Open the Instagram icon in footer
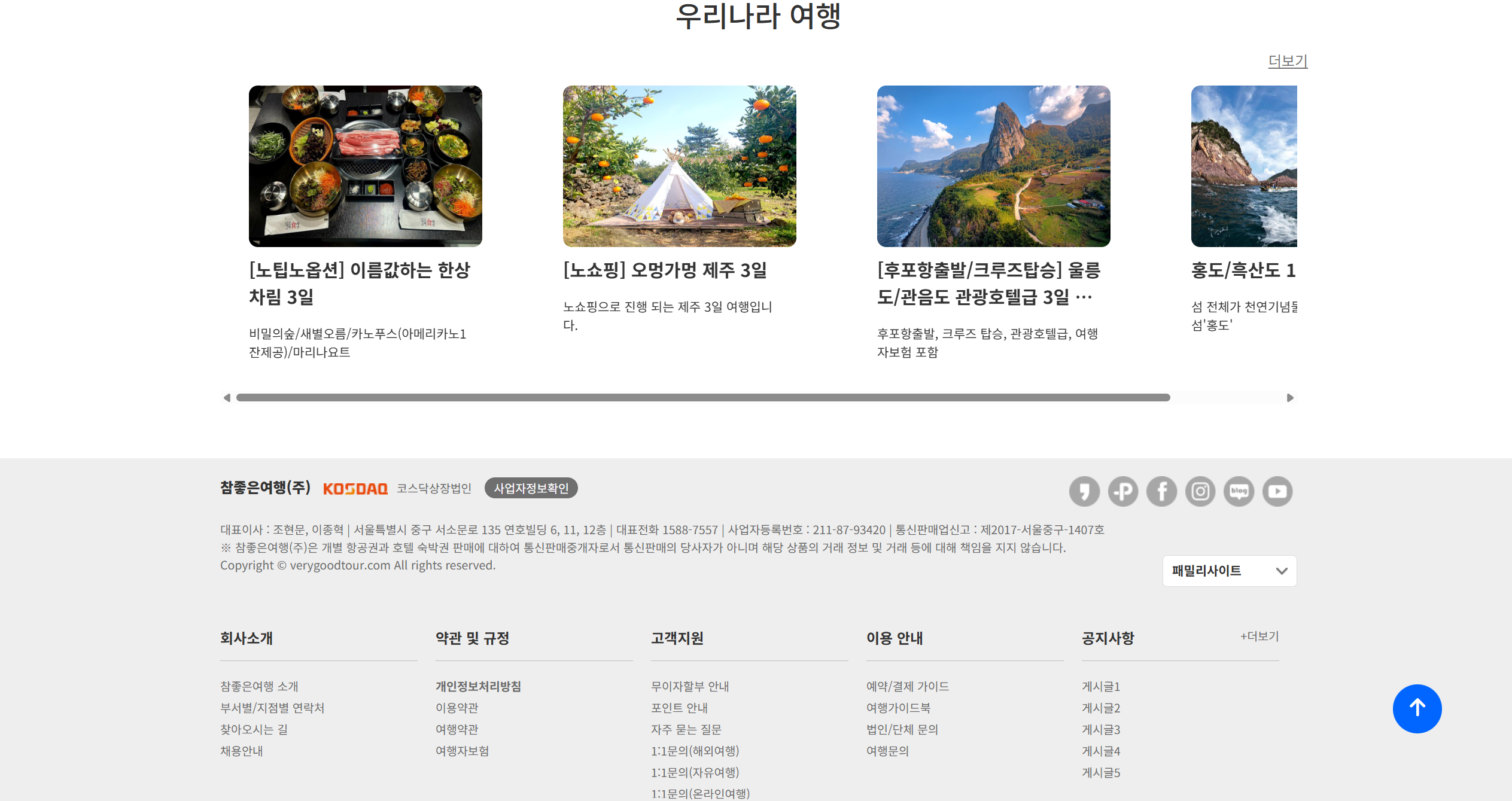This screenshot has height=801, width=1512. tap(1200, 491)
